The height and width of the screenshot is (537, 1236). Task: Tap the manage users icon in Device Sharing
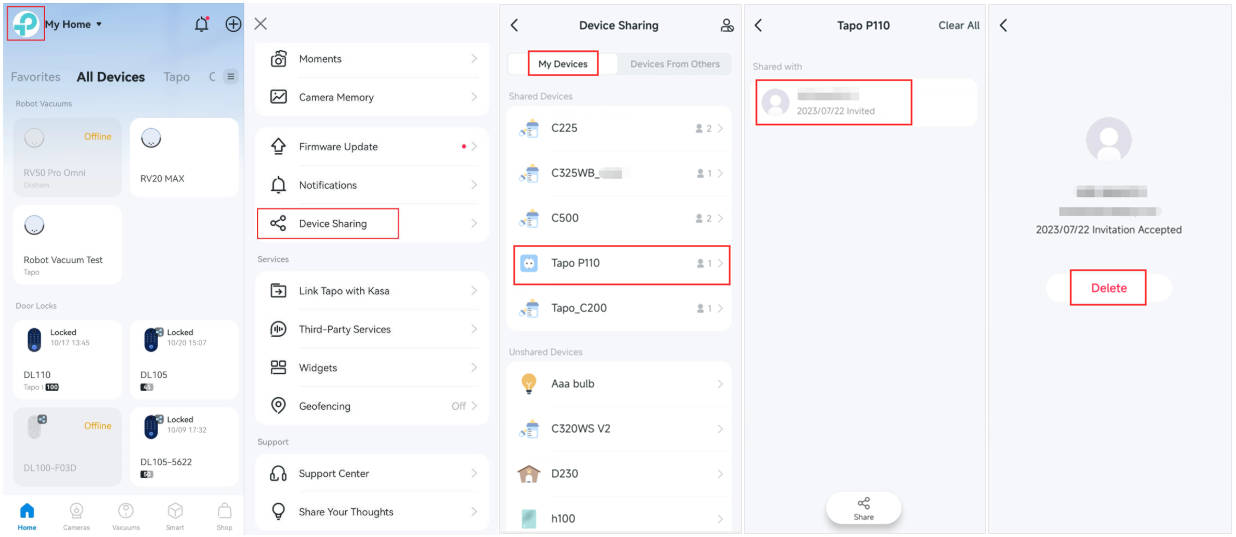coord(726,25)
